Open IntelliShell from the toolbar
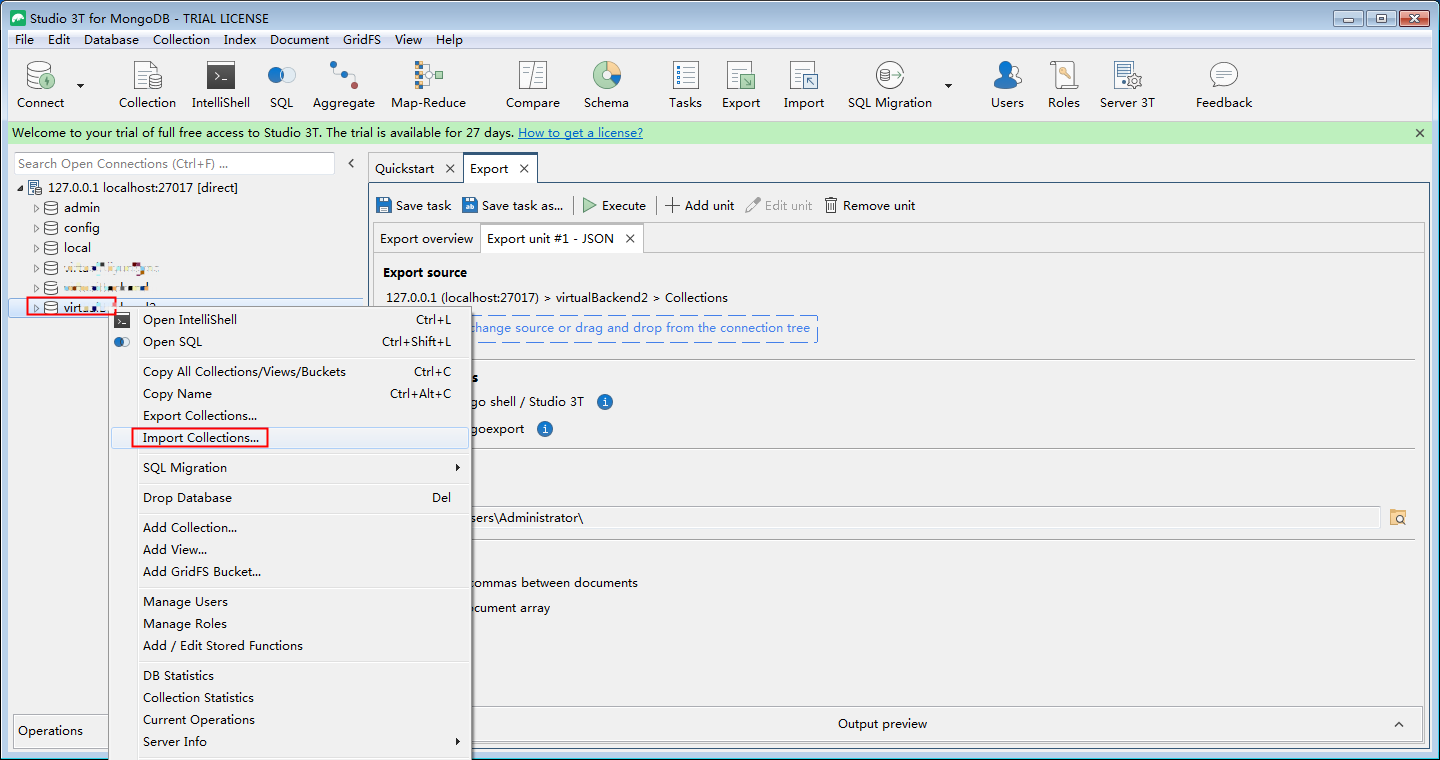This screenshot has height=760, width=1440. click(220, 85)
